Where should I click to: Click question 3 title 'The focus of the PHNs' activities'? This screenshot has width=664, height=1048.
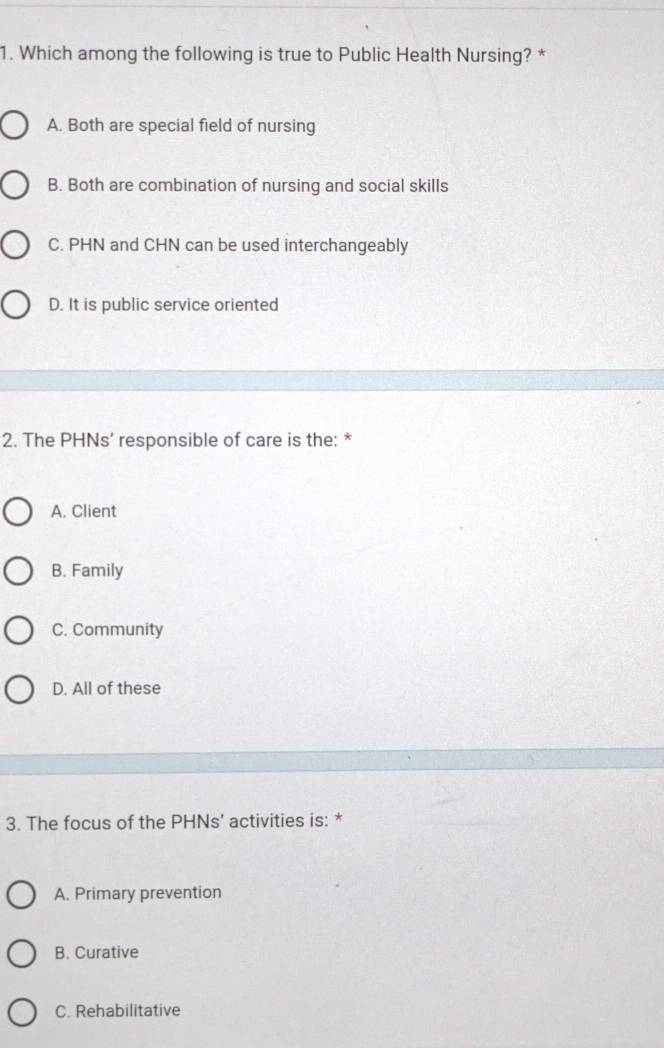pos(175,821)
